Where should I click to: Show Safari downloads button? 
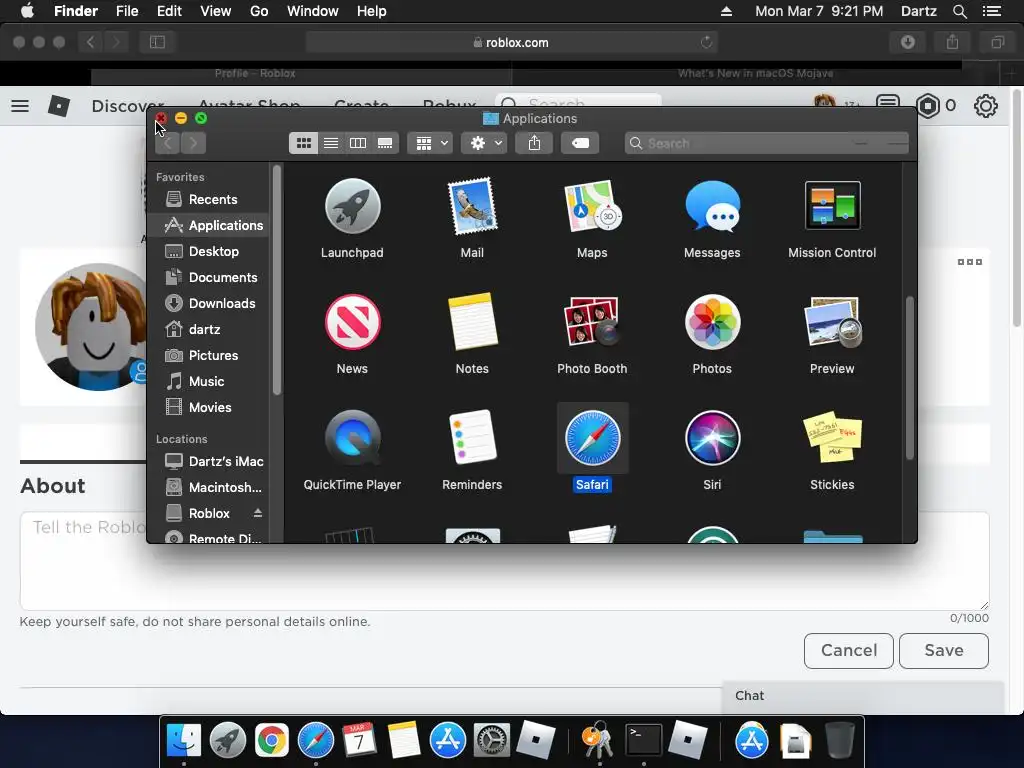coord(908,42)
